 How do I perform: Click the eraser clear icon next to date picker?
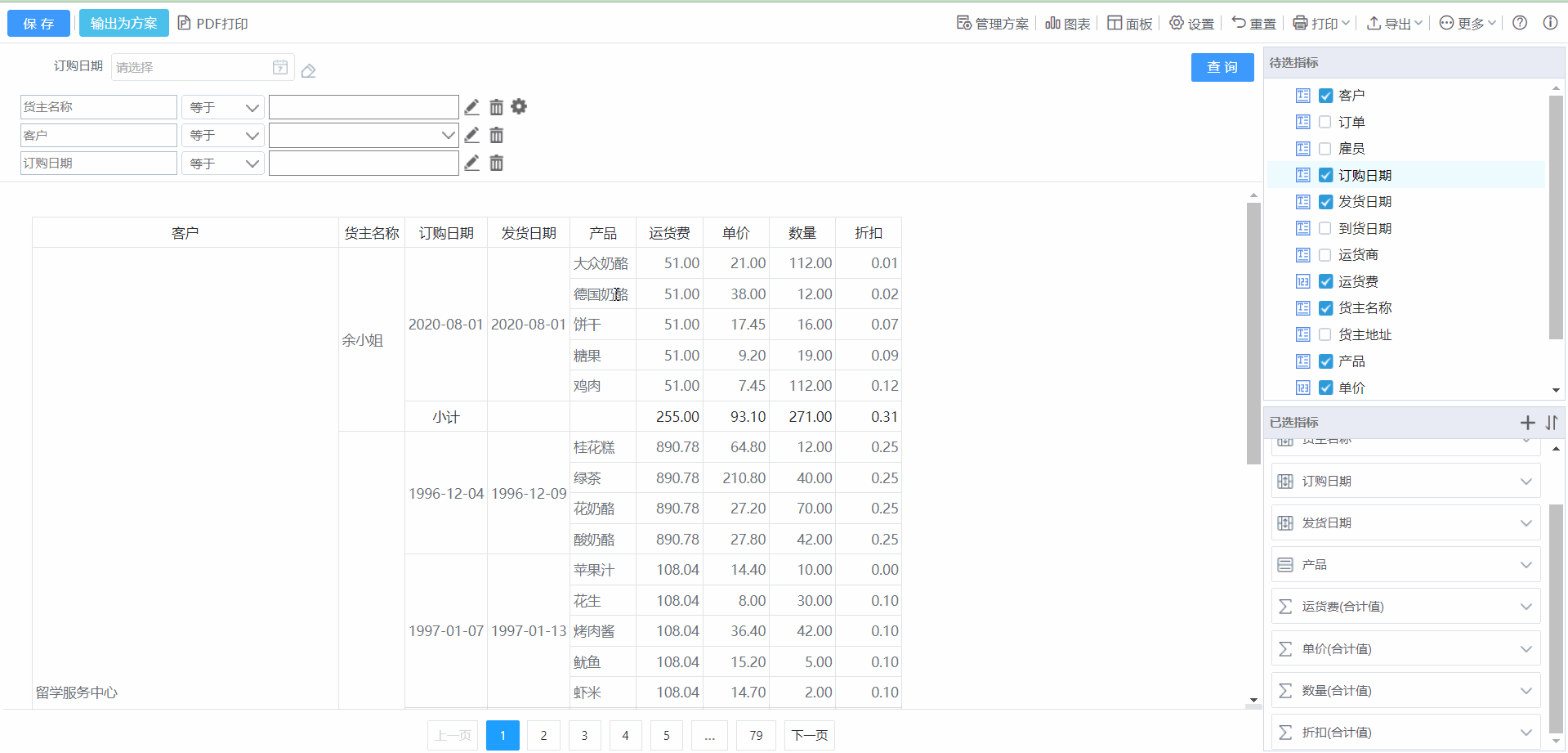(308, 71)
